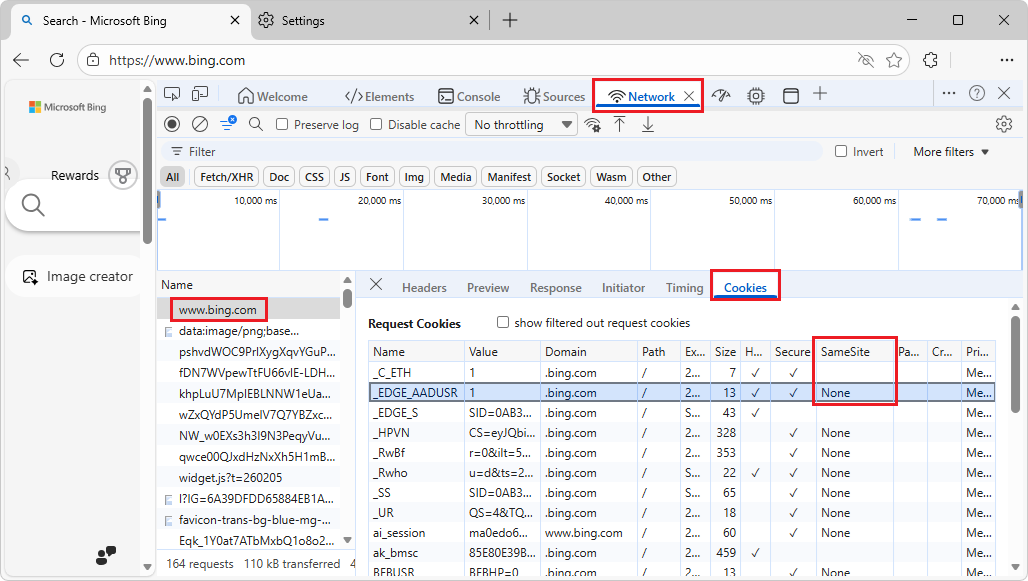Open Edge's Settings and more menu
This screenshot has width=1028, height=581.
pos(1007,60)
